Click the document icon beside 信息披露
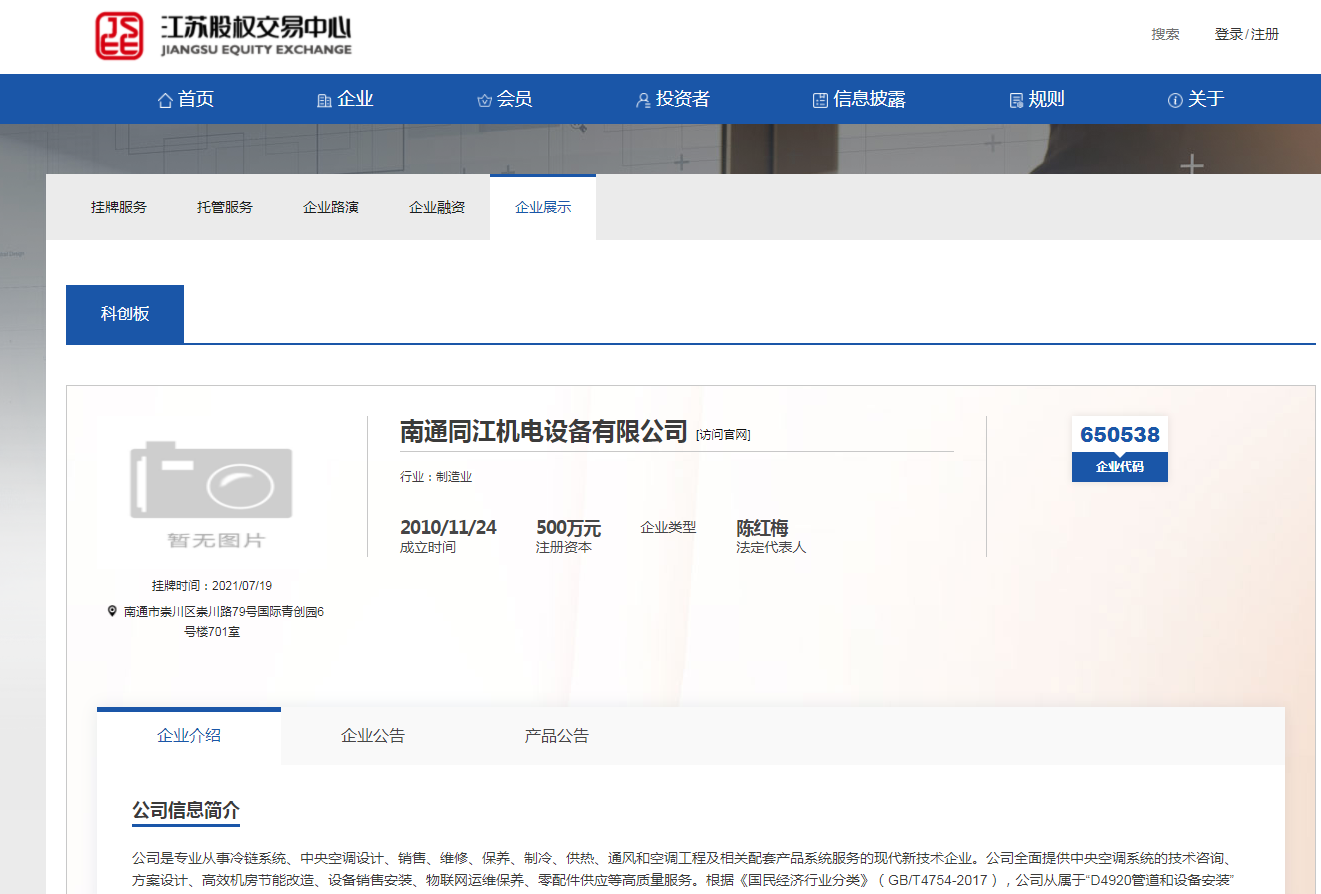Image resolution: width=1321 pixels, height=894 pixels. [820, 100]
